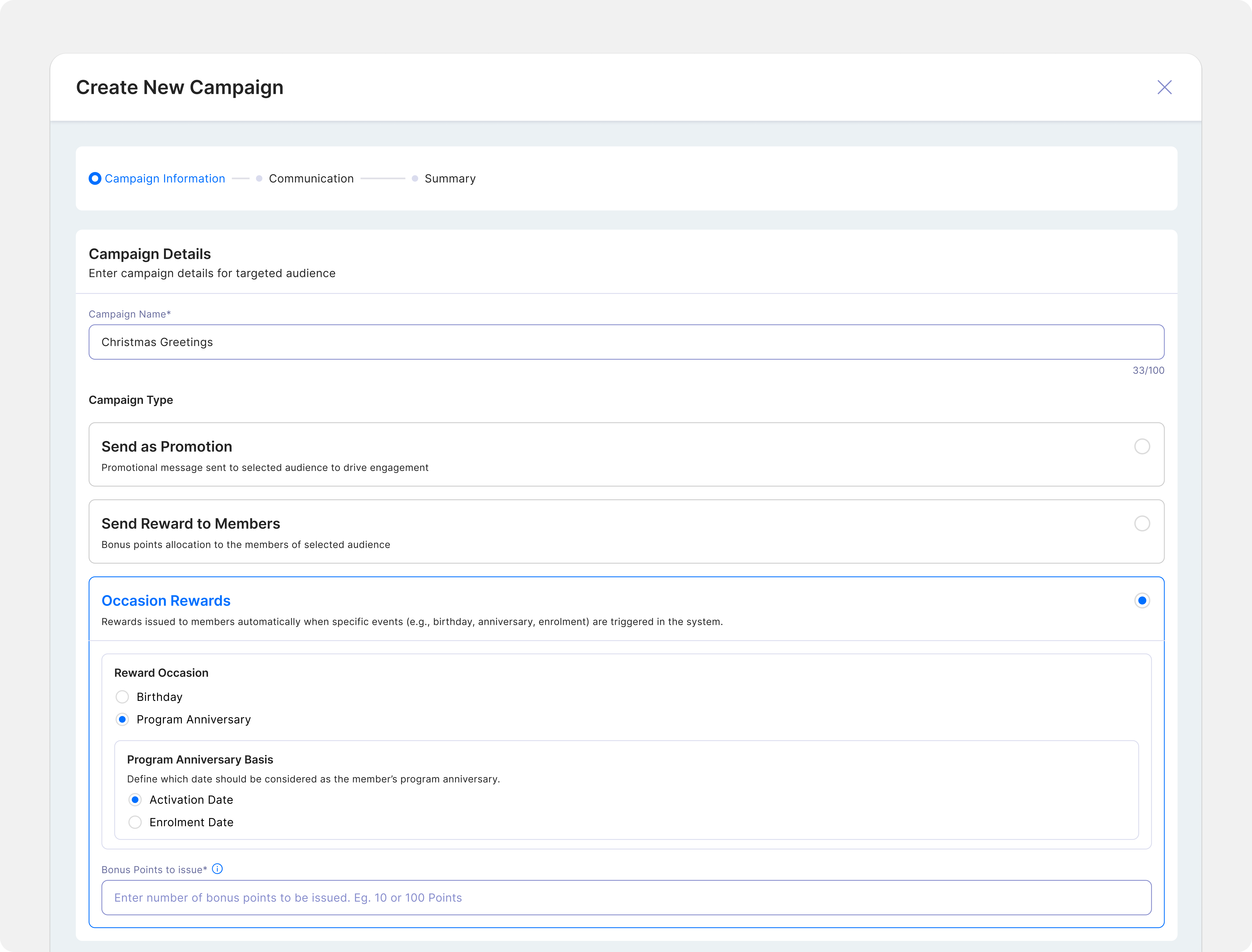
Task: Click the Send Reward to Members title
Action: tap(190, 524)
